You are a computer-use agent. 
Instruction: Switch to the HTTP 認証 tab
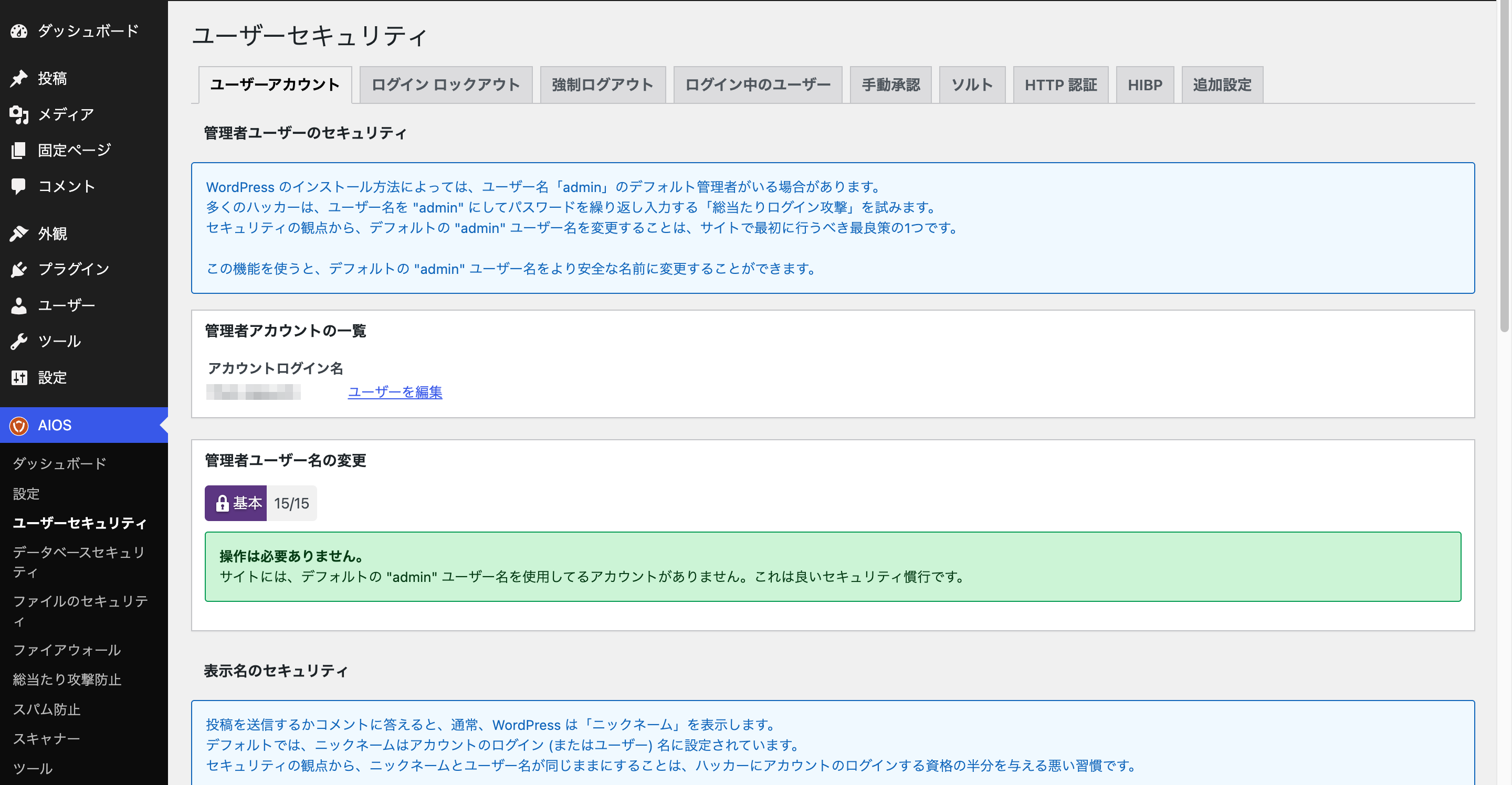[1060, 85]
